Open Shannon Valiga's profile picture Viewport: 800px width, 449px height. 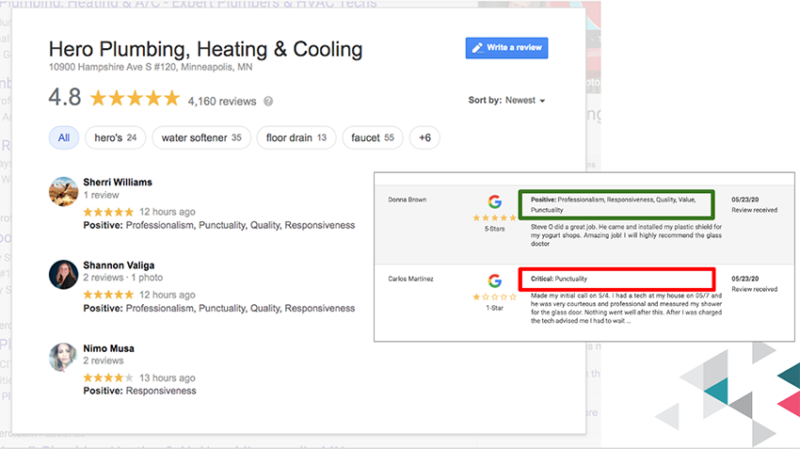[63, 275]
